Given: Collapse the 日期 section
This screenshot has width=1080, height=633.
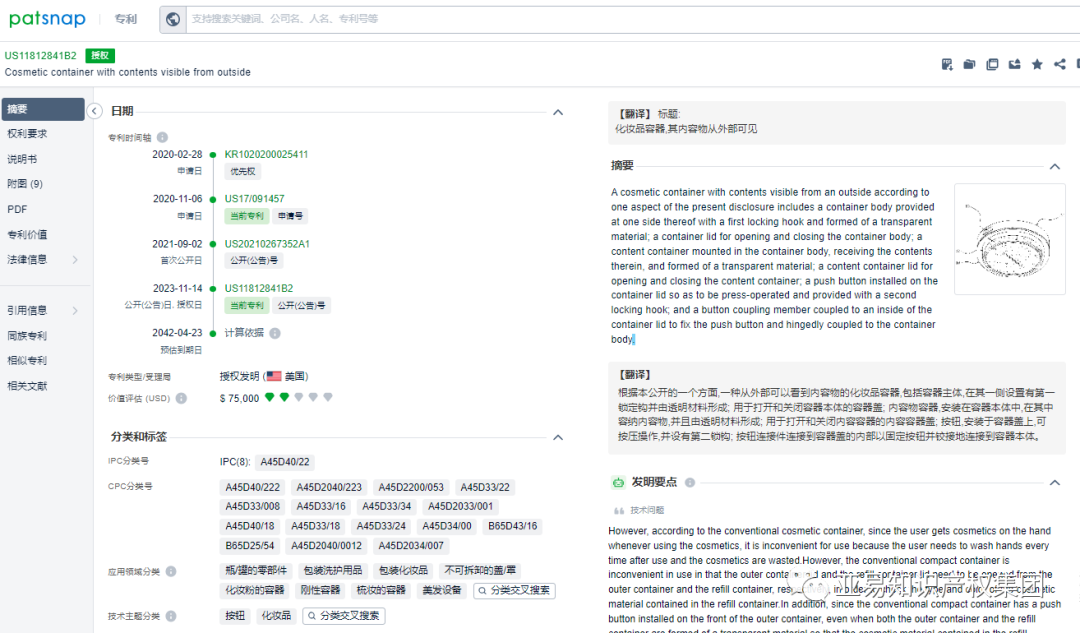Looking at the screenshot, I should pos(558,112).
